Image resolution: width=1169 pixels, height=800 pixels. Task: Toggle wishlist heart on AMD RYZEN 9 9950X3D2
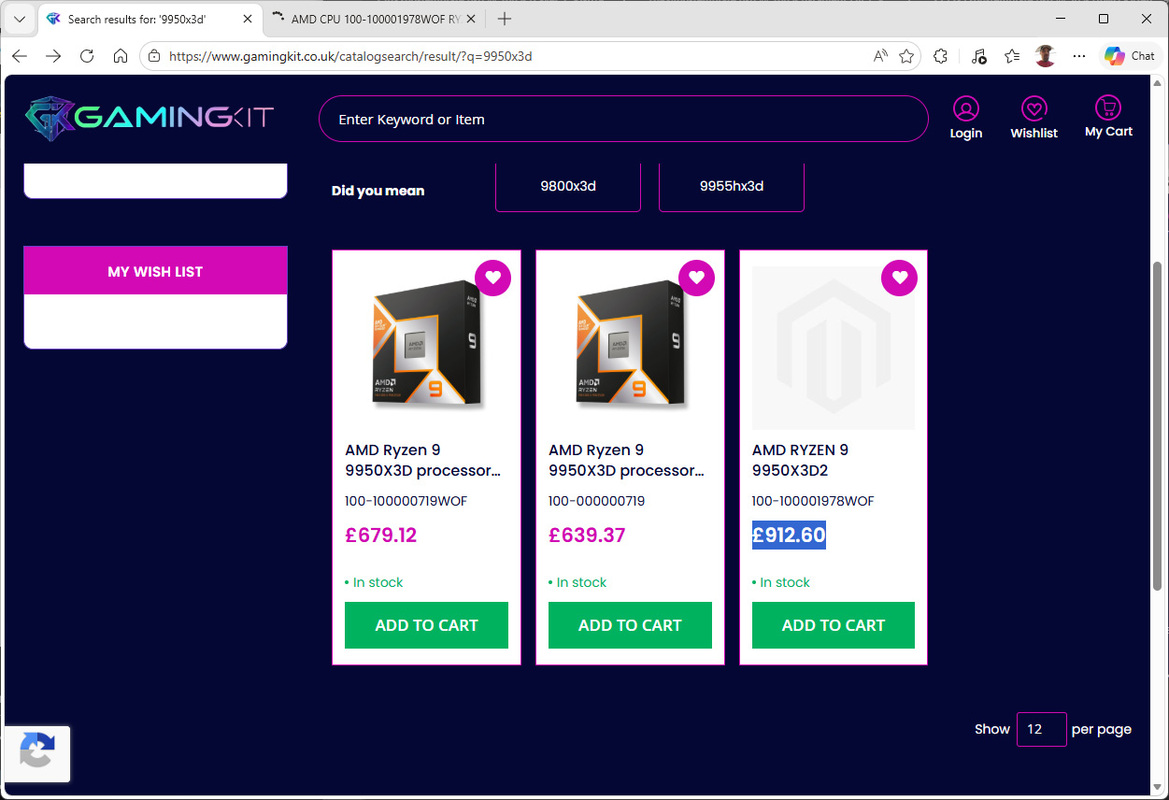pyautogui.click(x=900, y=278)
